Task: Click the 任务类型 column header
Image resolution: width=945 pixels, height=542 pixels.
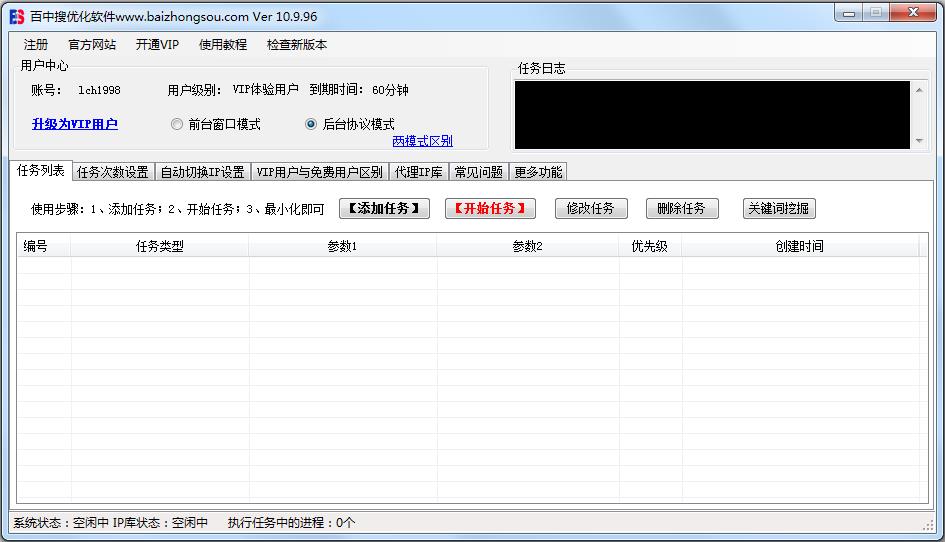Action: coord(160,246)
